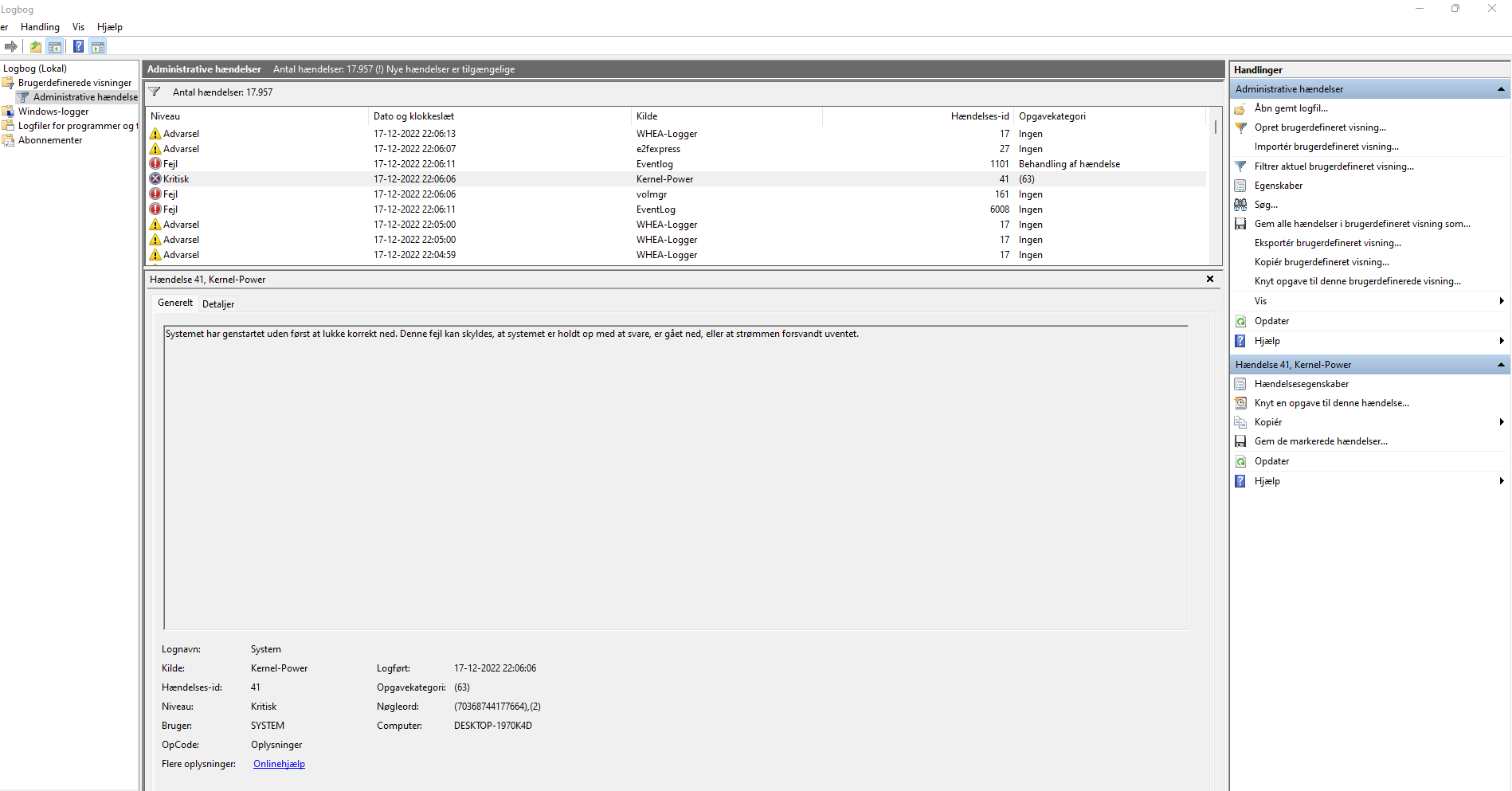1512x791 pixels.
Task: Open the Vis menu in menu bar
Action: pos(78,27)
